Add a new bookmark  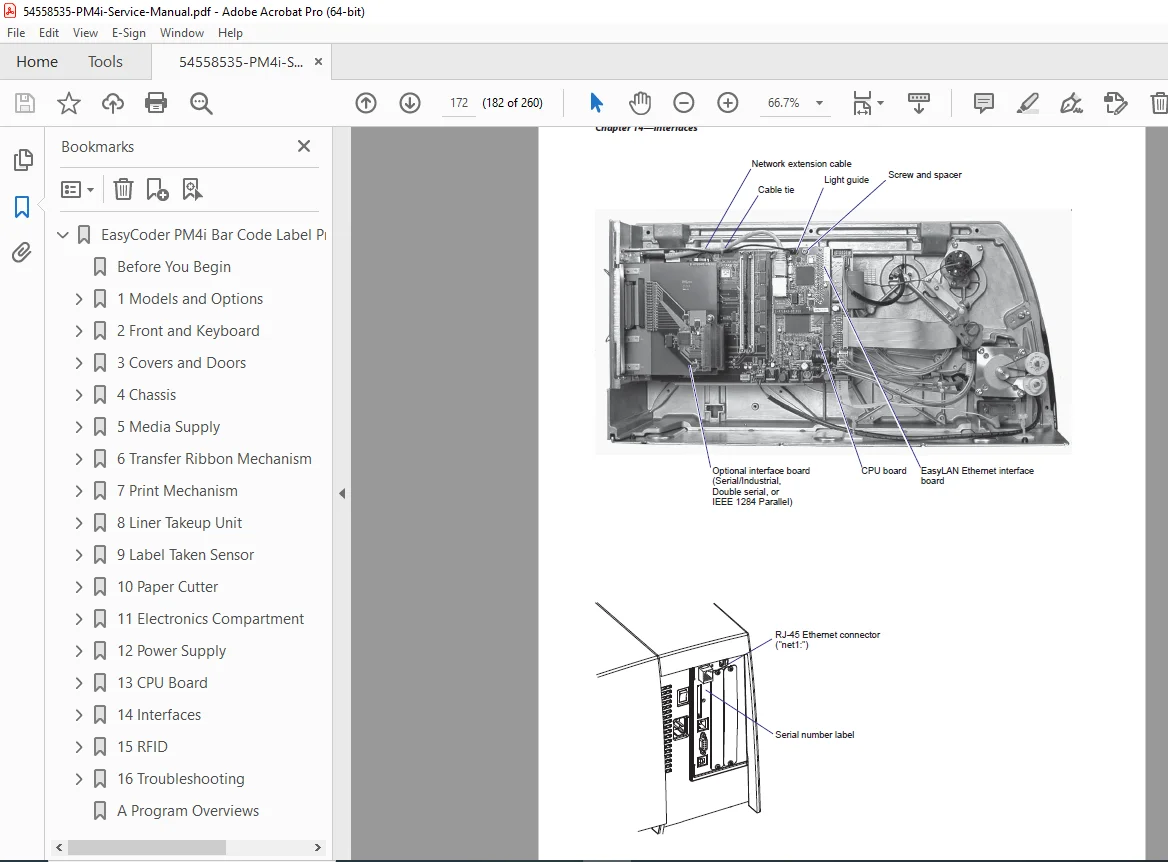[x=157, y=189]
